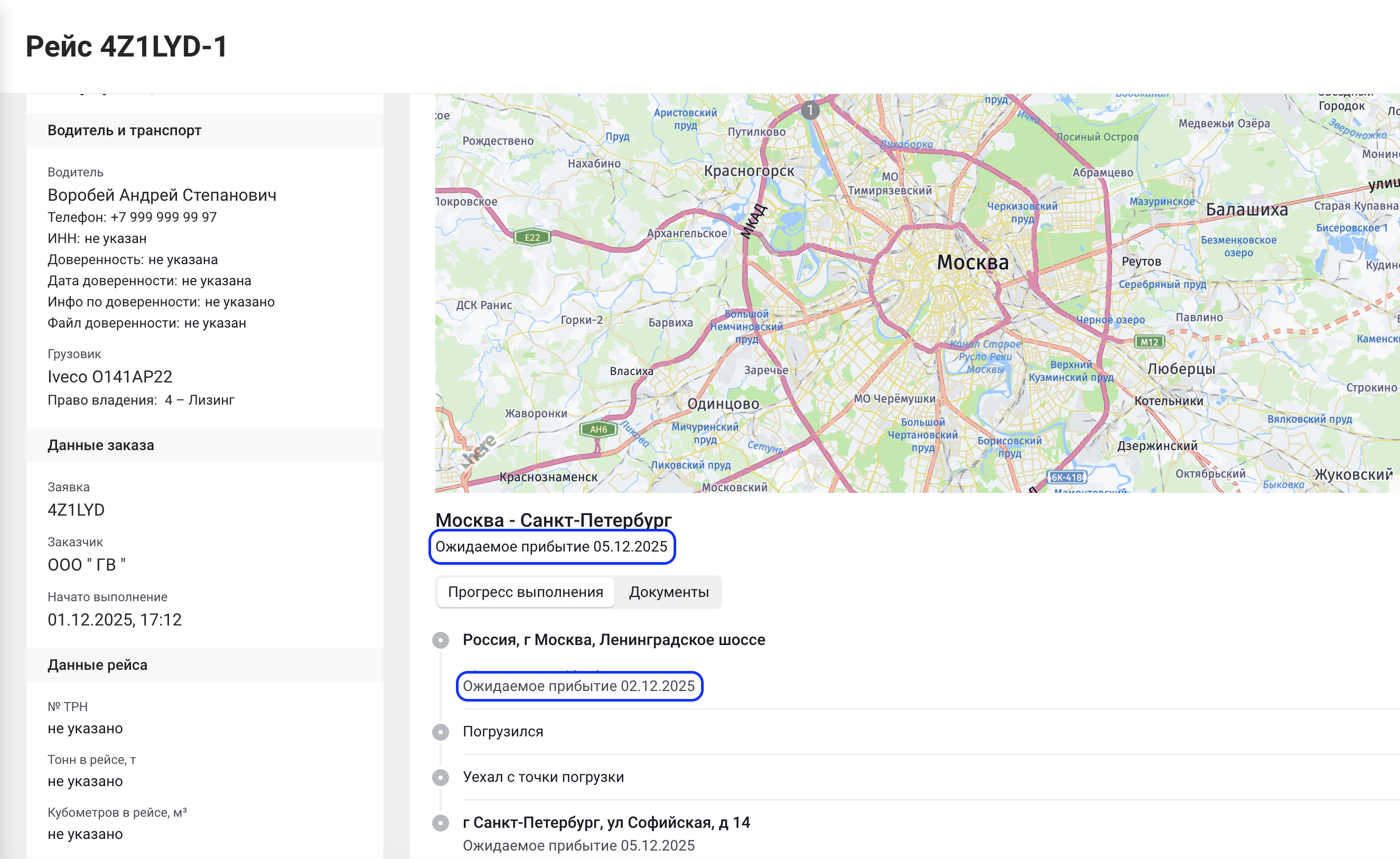Click the numbered route marker 1 on map
The width and height of the screenshot is (1400, 859).
810,110
